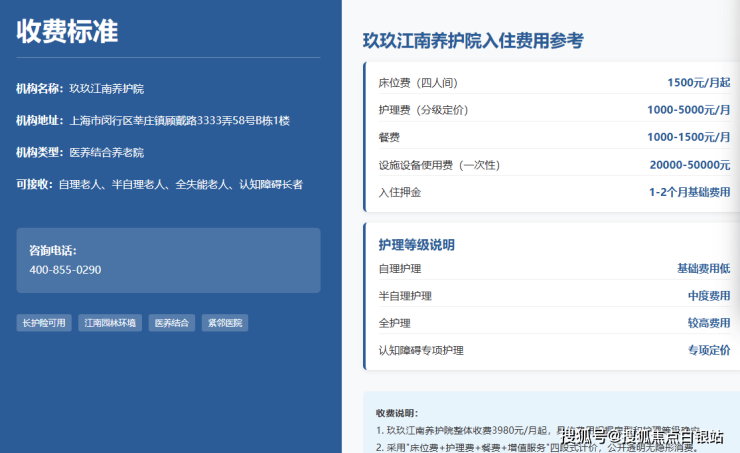This screenshot has height=453, width=740.
Task: Click the 紧邻医院 tag
Action: tap(225, 323)
